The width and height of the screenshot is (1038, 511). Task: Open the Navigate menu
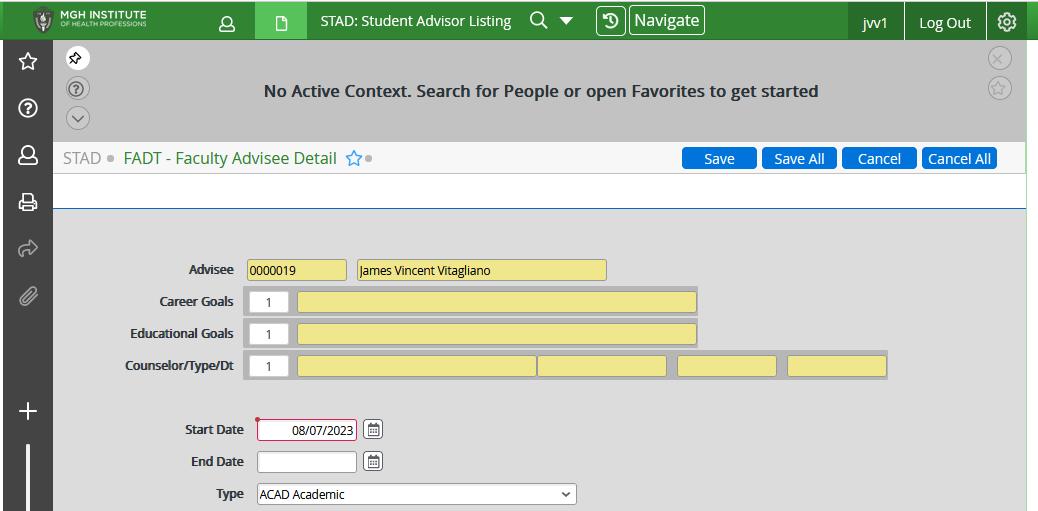tap(667, 21)
